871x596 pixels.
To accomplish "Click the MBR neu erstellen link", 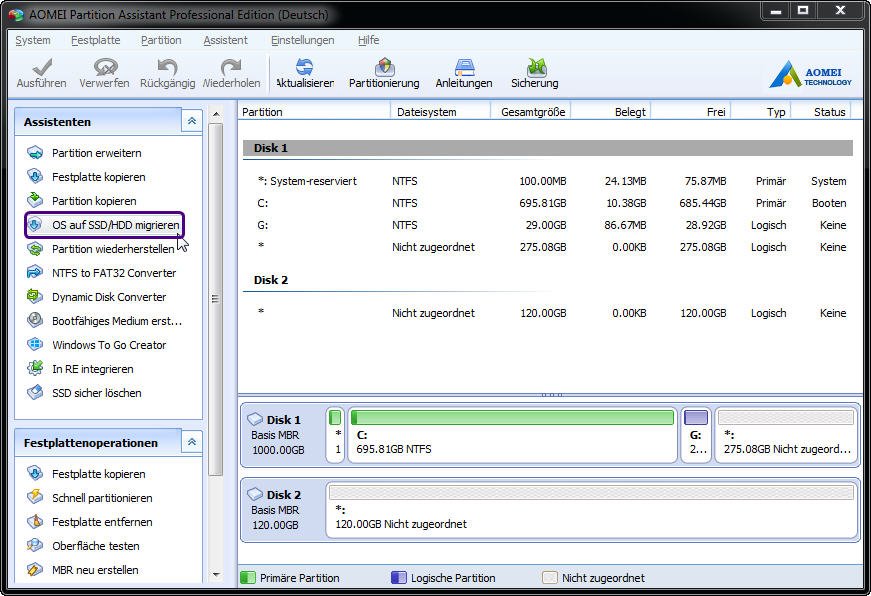I will [x=95, y=569].
